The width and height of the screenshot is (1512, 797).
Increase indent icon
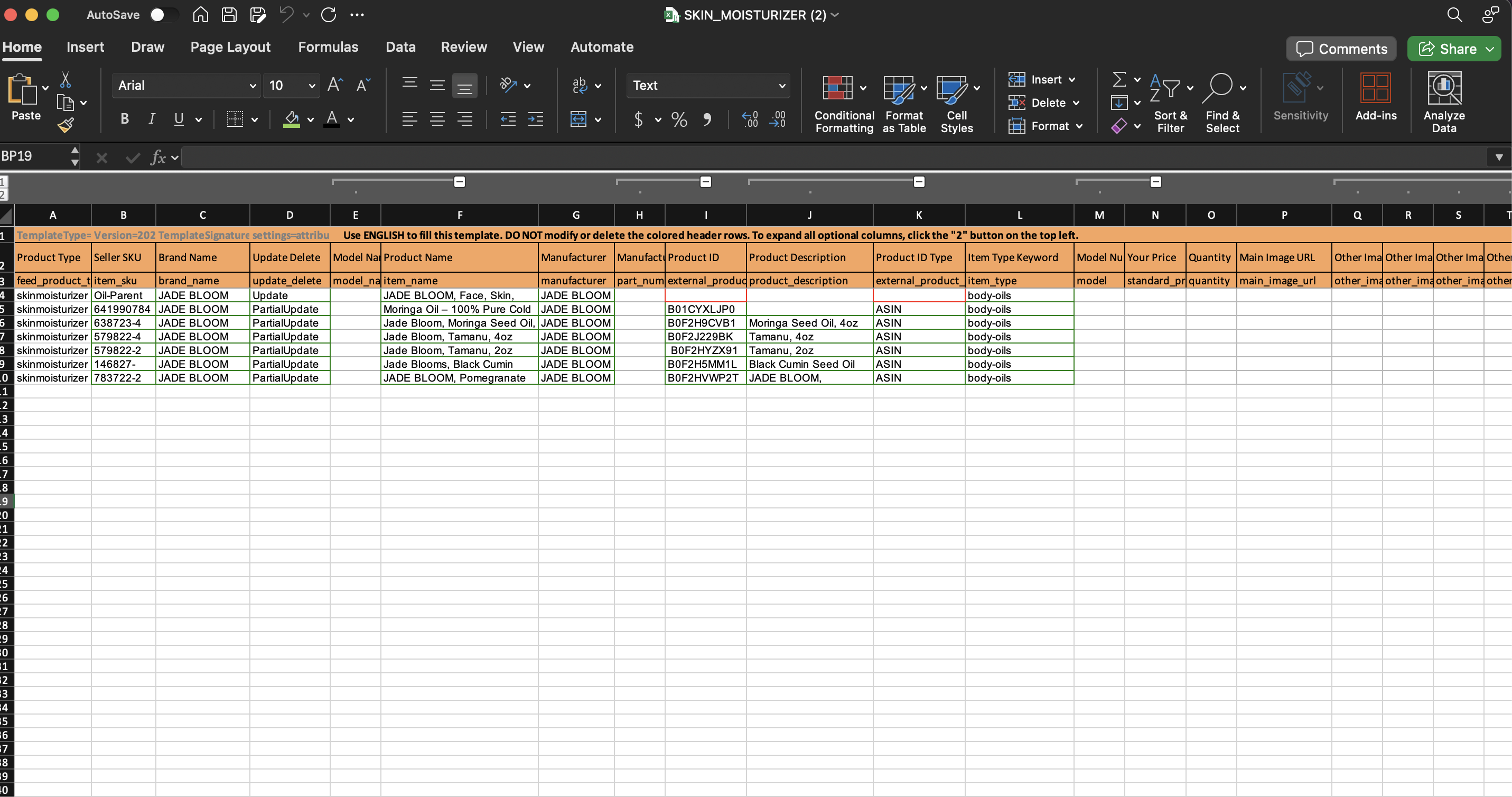[536, 119]
